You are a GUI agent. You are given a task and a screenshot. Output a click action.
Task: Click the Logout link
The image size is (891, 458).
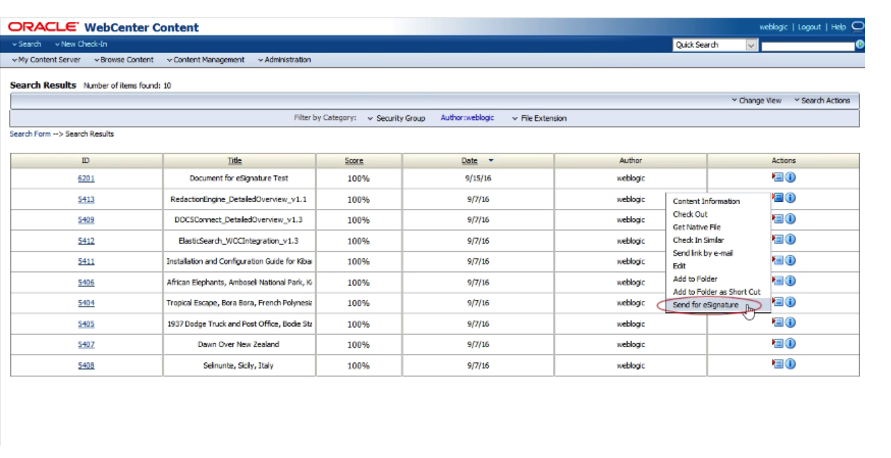coord(809,27)
